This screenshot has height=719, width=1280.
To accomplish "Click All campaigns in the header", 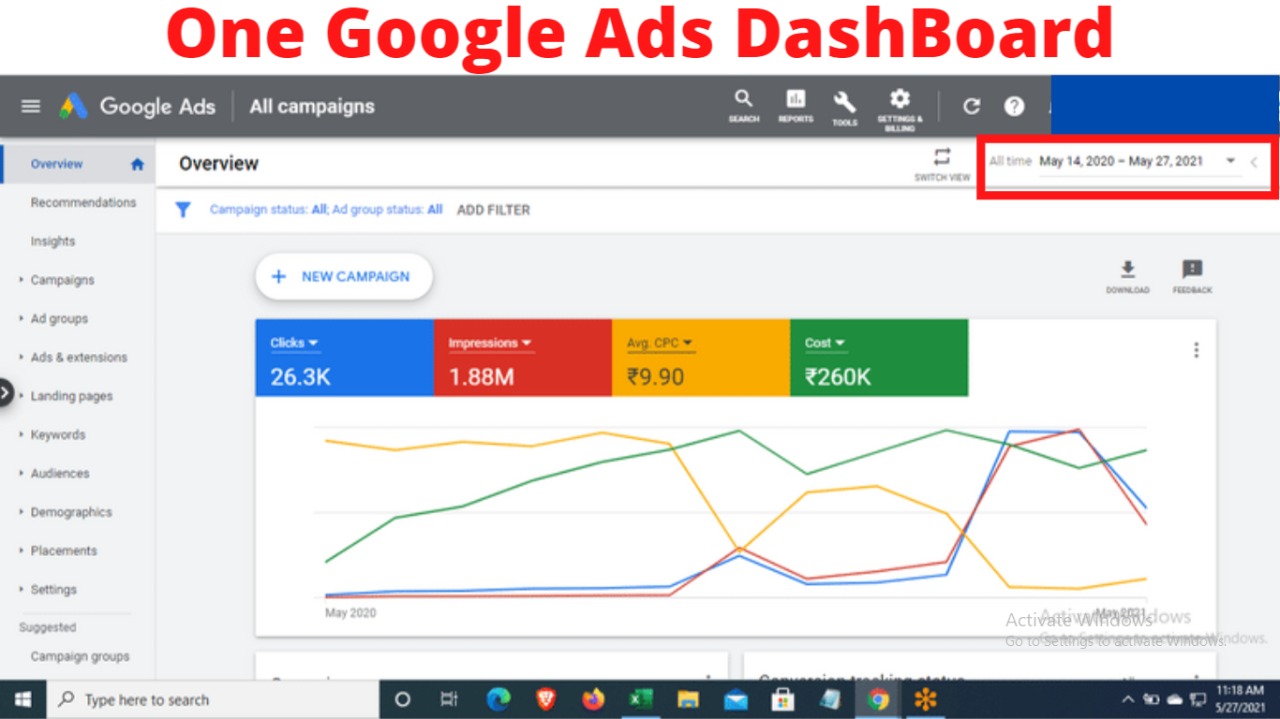I will tap(312, 106).
